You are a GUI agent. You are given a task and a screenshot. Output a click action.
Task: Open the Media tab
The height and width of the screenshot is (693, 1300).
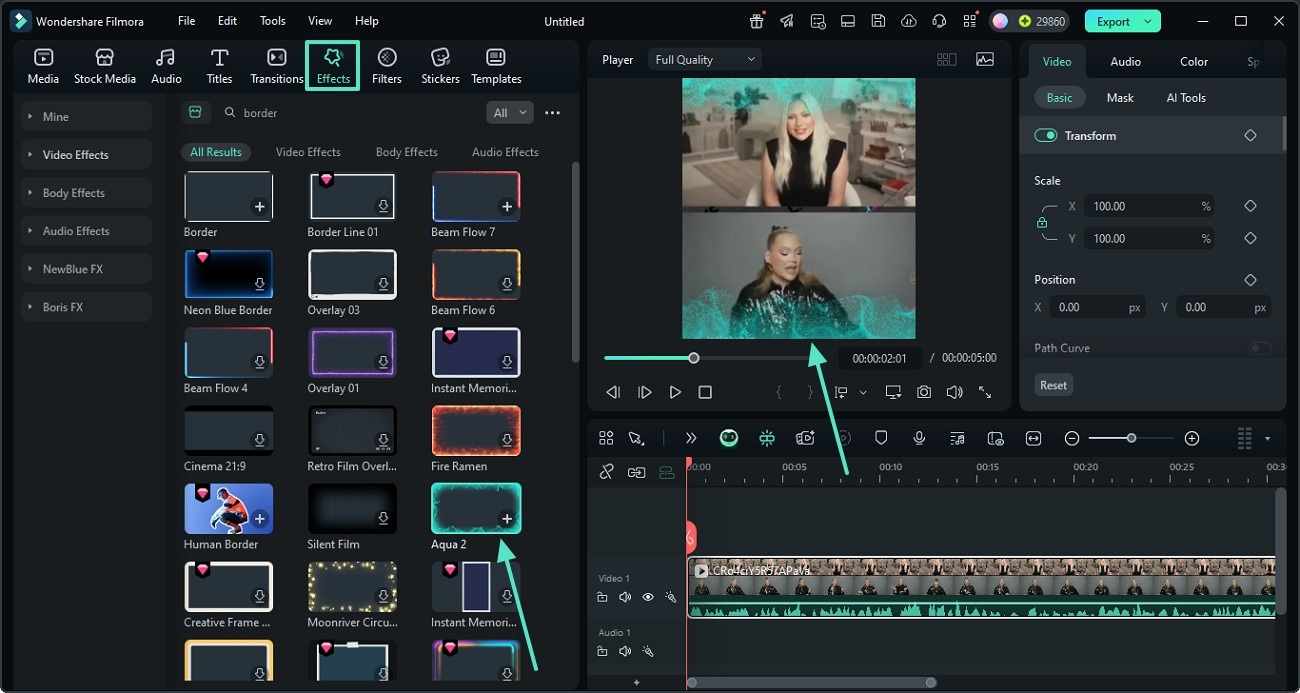pyautogui.click(x=43, y=66)
